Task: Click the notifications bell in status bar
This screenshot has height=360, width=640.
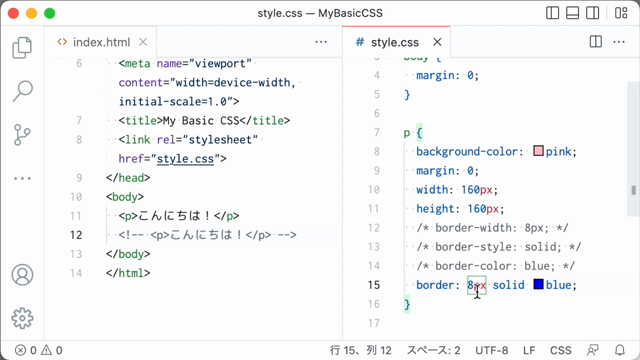Action: [x=620, y=350]
